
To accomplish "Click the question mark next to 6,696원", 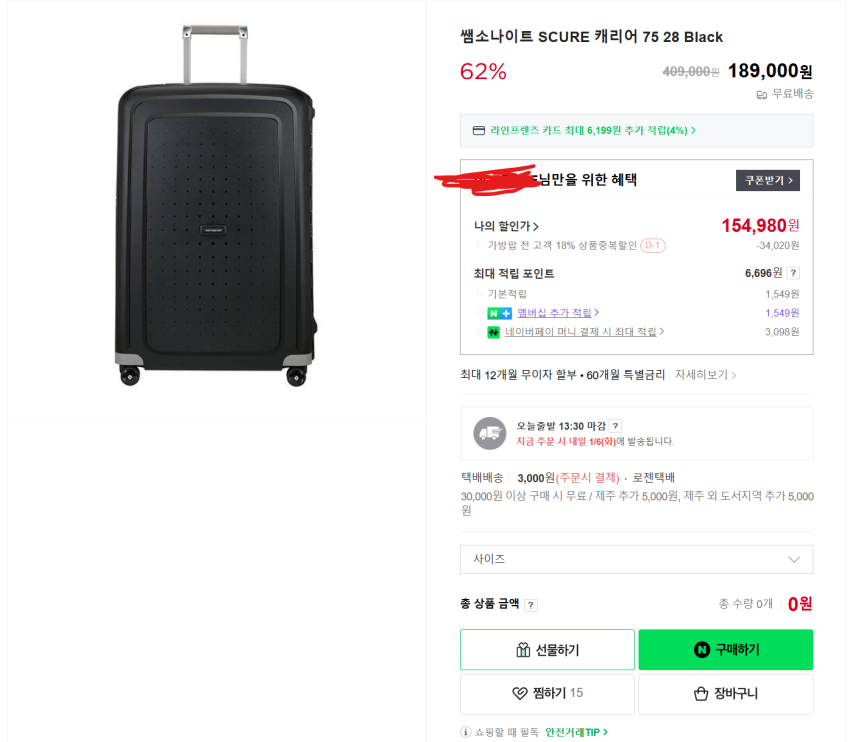I will click(793, 273).
